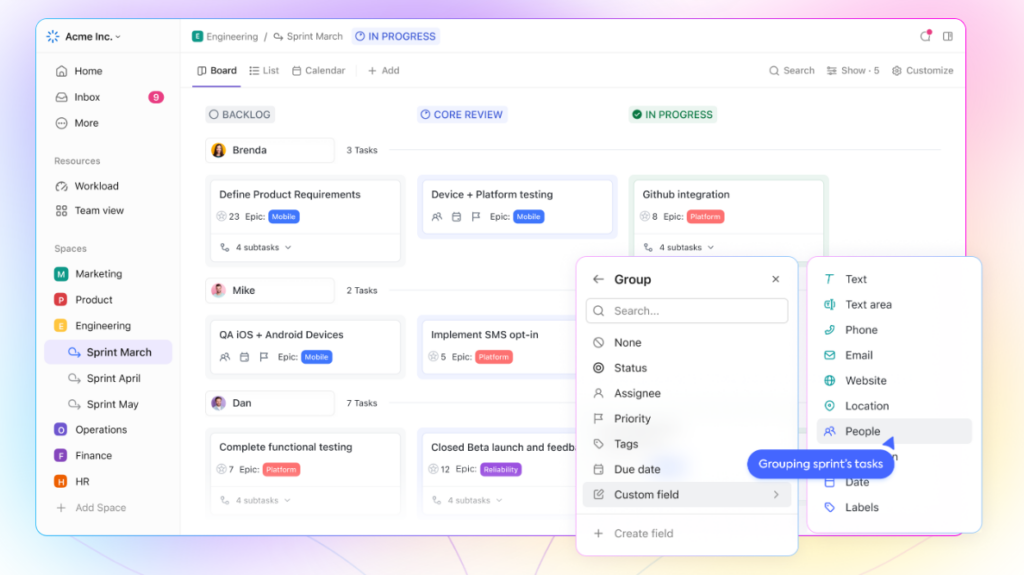The width and height of the screenshot is (1024, 575).
Task: Click the Search magnifier icon in toolbar
Action: point(774,71)
